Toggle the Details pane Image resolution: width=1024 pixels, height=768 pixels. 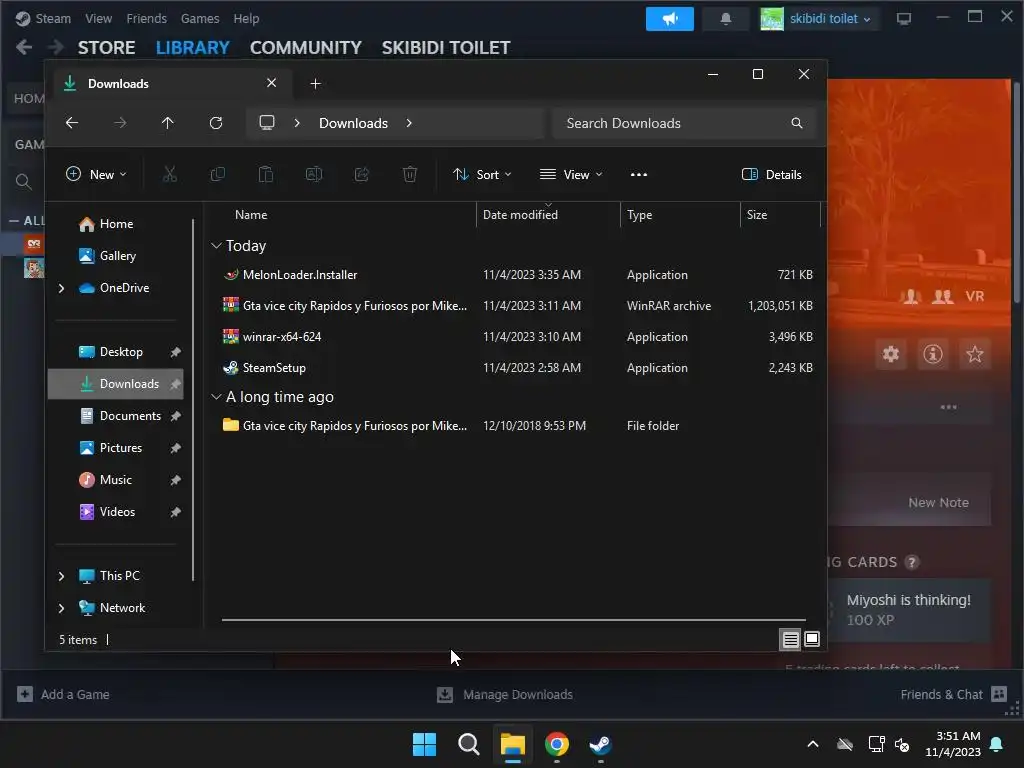(772, 174)
